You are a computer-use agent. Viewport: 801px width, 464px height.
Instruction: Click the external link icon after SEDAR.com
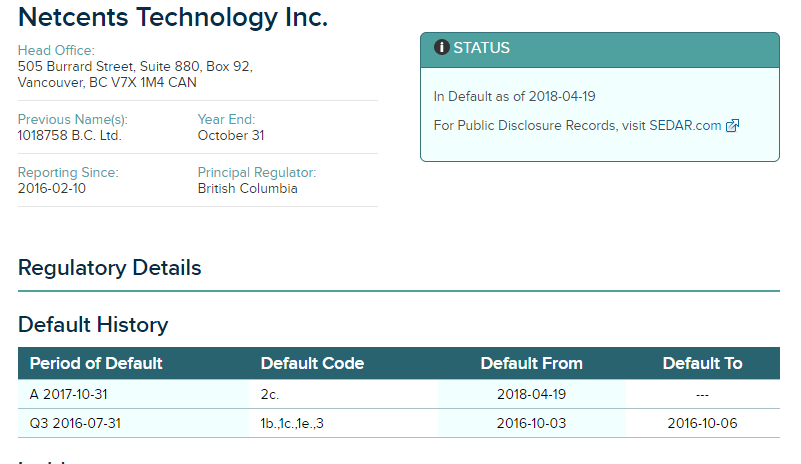pyautogui.click(x=732, y=126)
